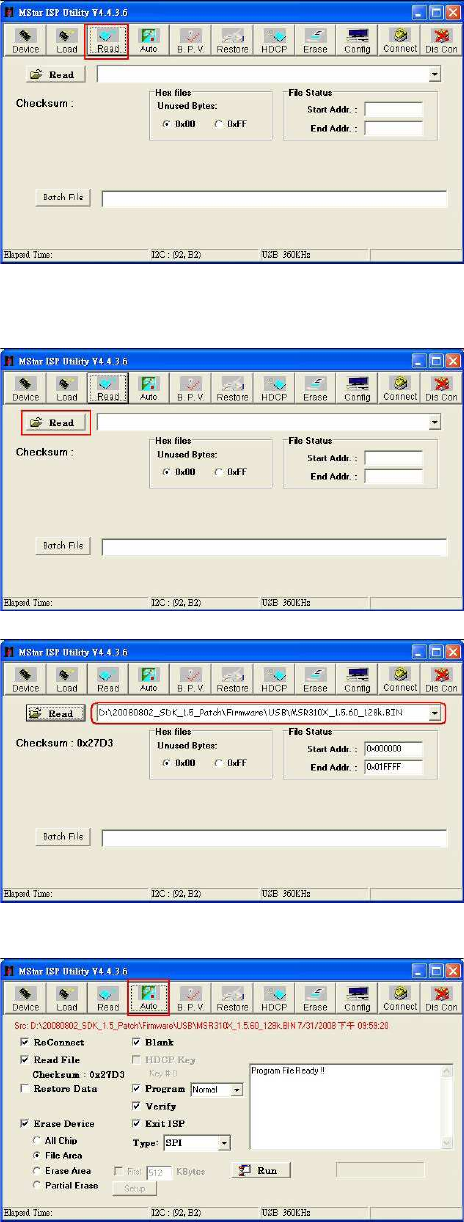Switch to highlighted Auto tab above ReConnect
Image resolution: width=464 pixels, height=1222 pixels.
(x=149, y=998)
